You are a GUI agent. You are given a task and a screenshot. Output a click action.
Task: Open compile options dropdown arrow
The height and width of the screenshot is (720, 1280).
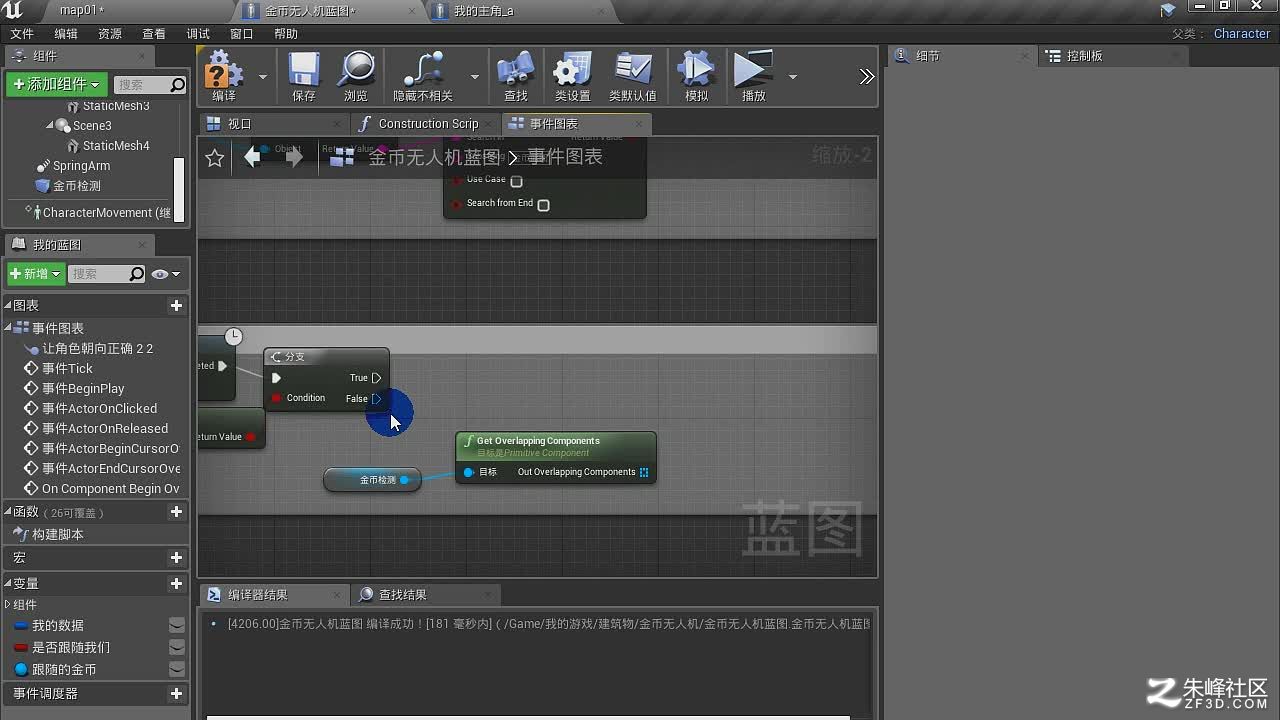[263, 77]
